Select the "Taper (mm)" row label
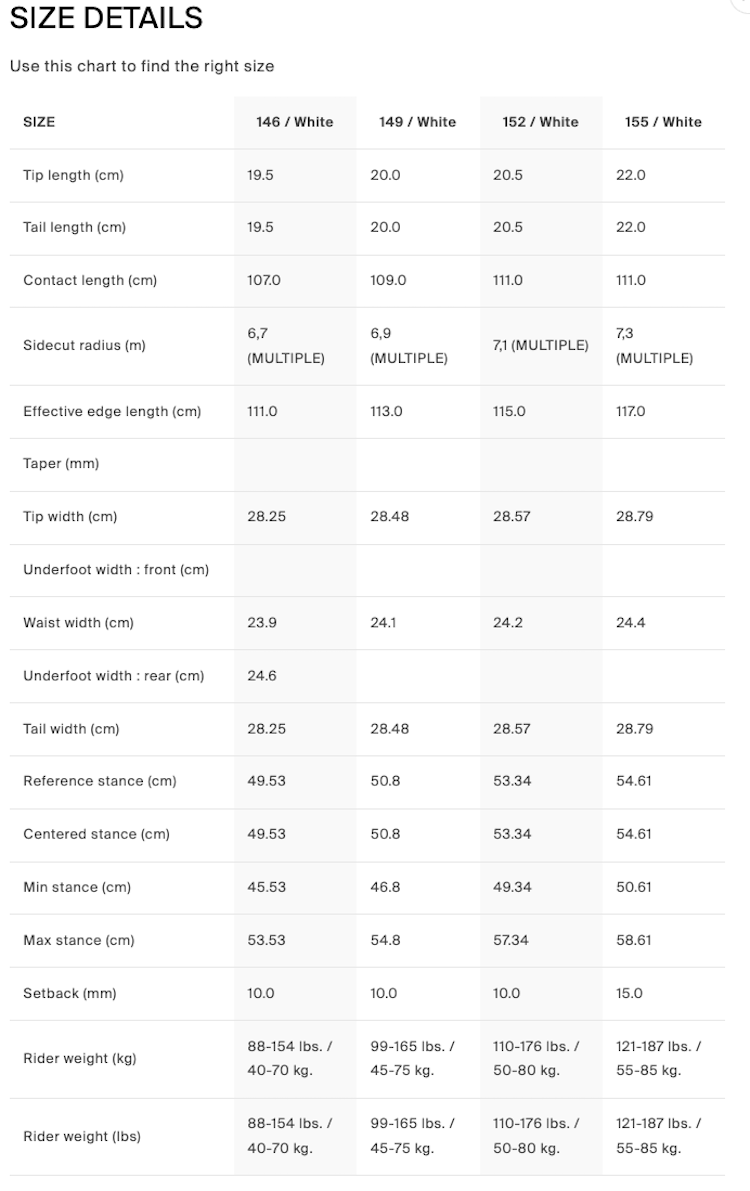The width and height of the screenshot is (750, 1191). (61, 464)
